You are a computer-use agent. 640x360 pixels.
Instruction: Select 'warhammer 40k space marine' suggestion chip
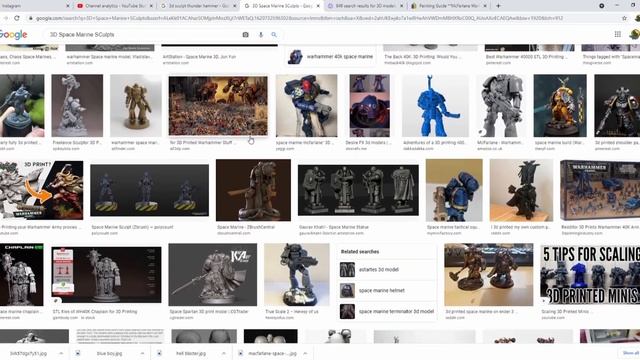pyautogui.click(x=331, y=57)
